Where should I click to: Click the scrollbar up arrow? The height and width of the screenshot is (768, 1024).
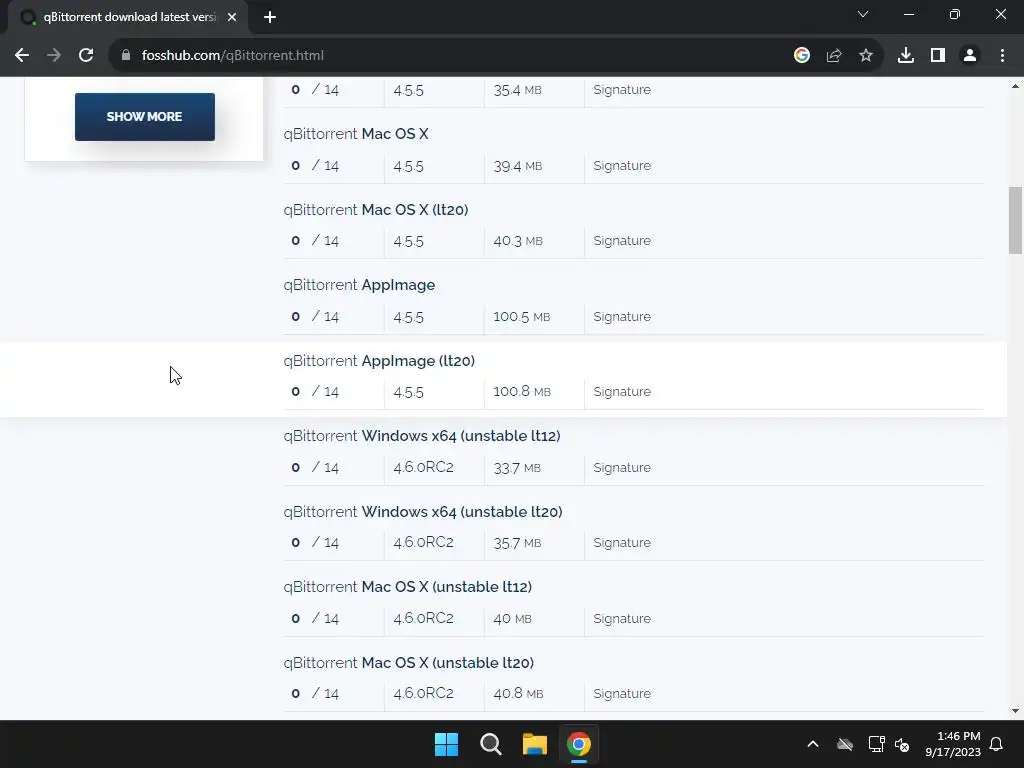tap(1016, 86)
